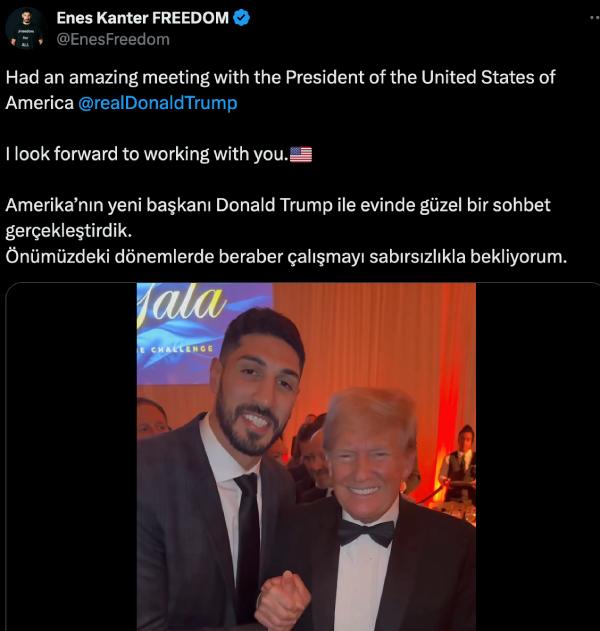The height and width of the screenshot is (631, 600).
Task: Click the black bar right of photo
Action: click(x=538, y=457)
